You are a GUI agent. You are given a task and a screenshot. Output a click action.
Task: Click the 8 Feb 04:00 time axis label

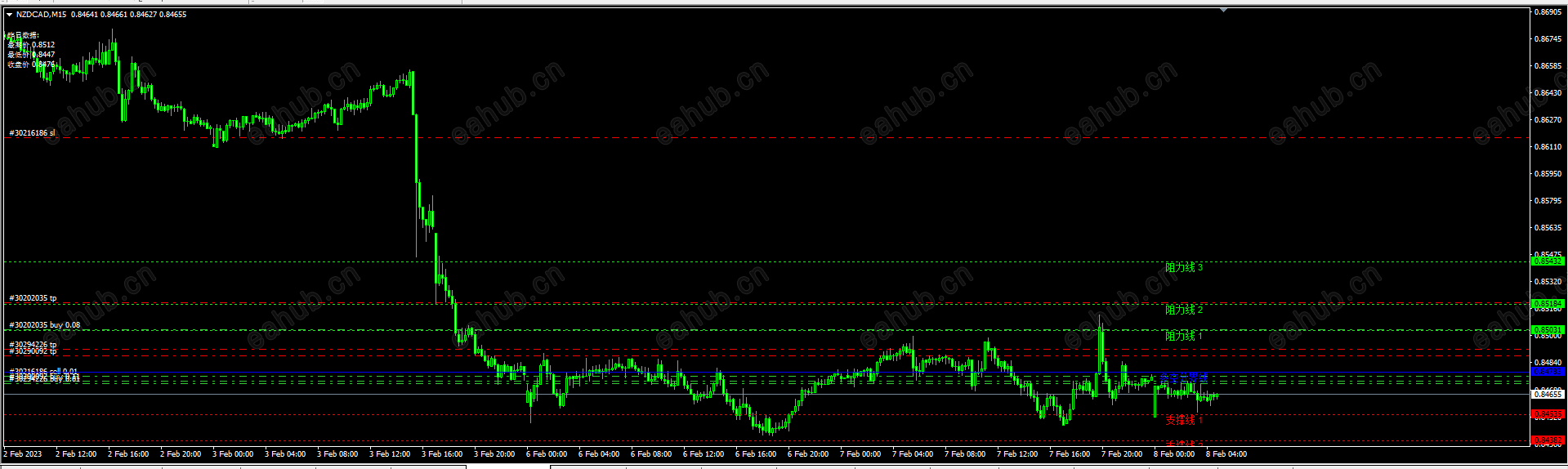point(1226,454)
